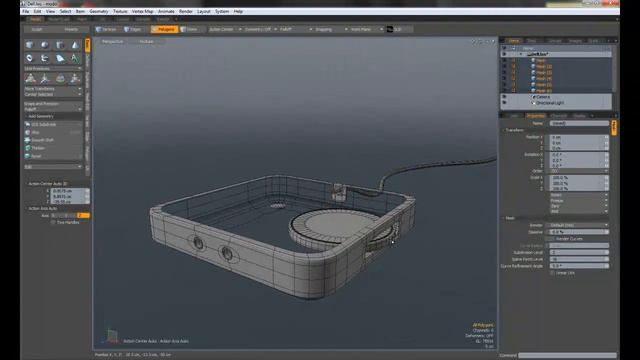Choose the Thicken tool

(53, 148)
